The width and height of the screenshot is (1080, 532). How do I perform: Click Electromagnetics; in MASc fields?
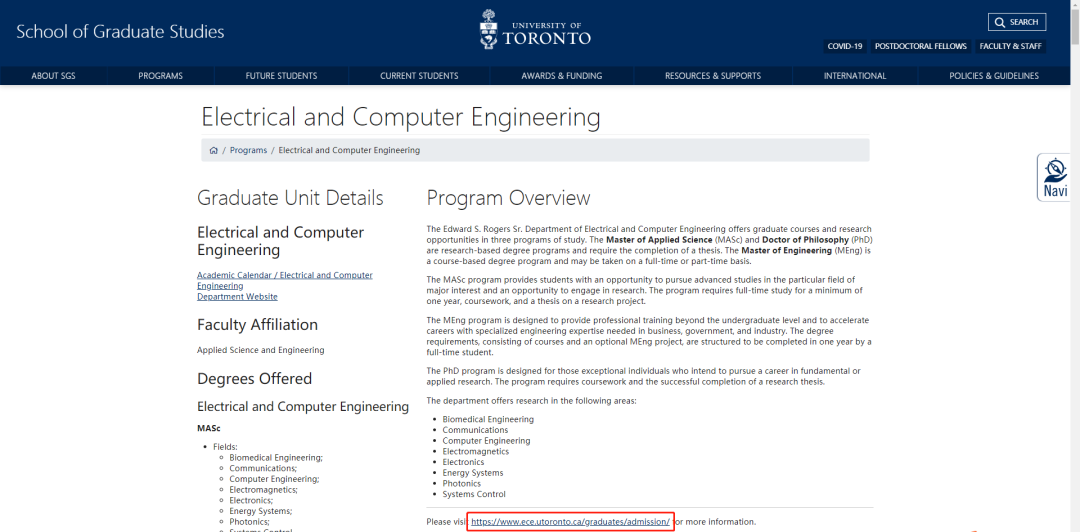(x=264, y=489)
